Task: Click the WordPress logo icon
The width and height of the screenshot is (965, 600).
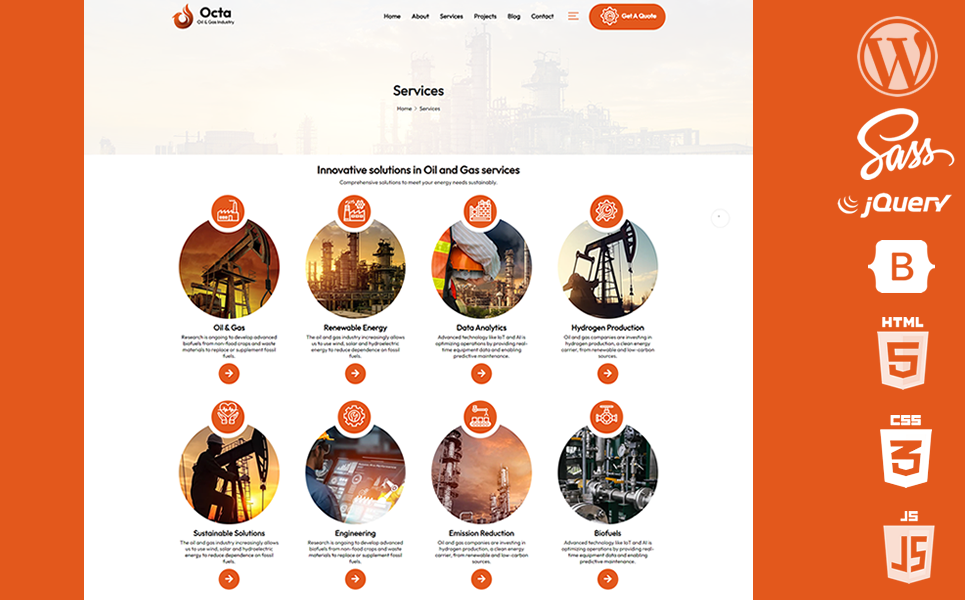Action: click(x=897, y=56)
